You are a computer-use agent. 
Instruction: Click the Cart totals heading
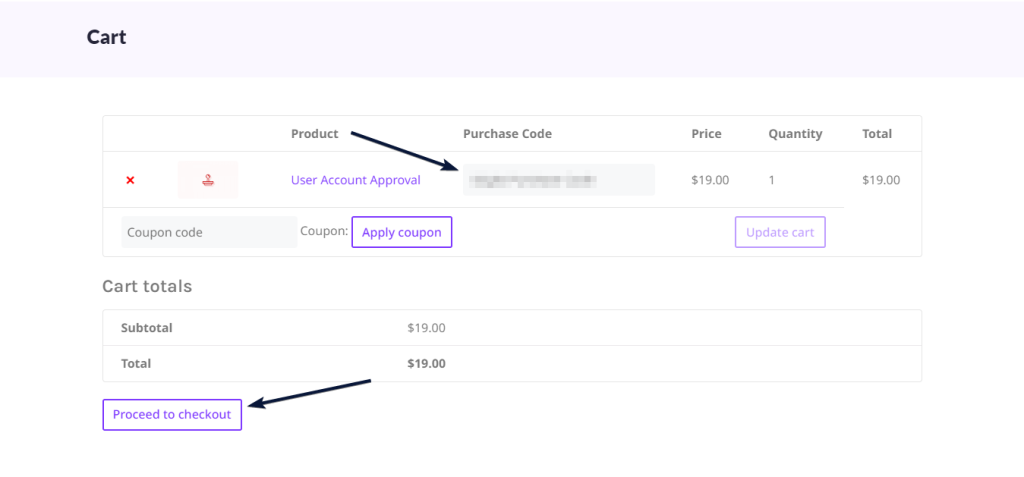tap(147, 286)
